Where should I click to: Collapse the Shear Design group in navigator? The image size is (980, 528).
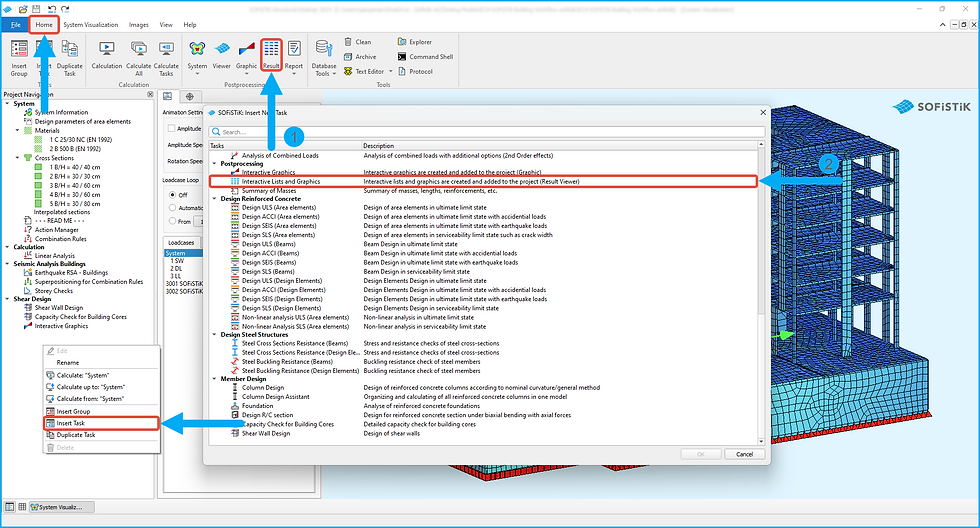point(8,299)
